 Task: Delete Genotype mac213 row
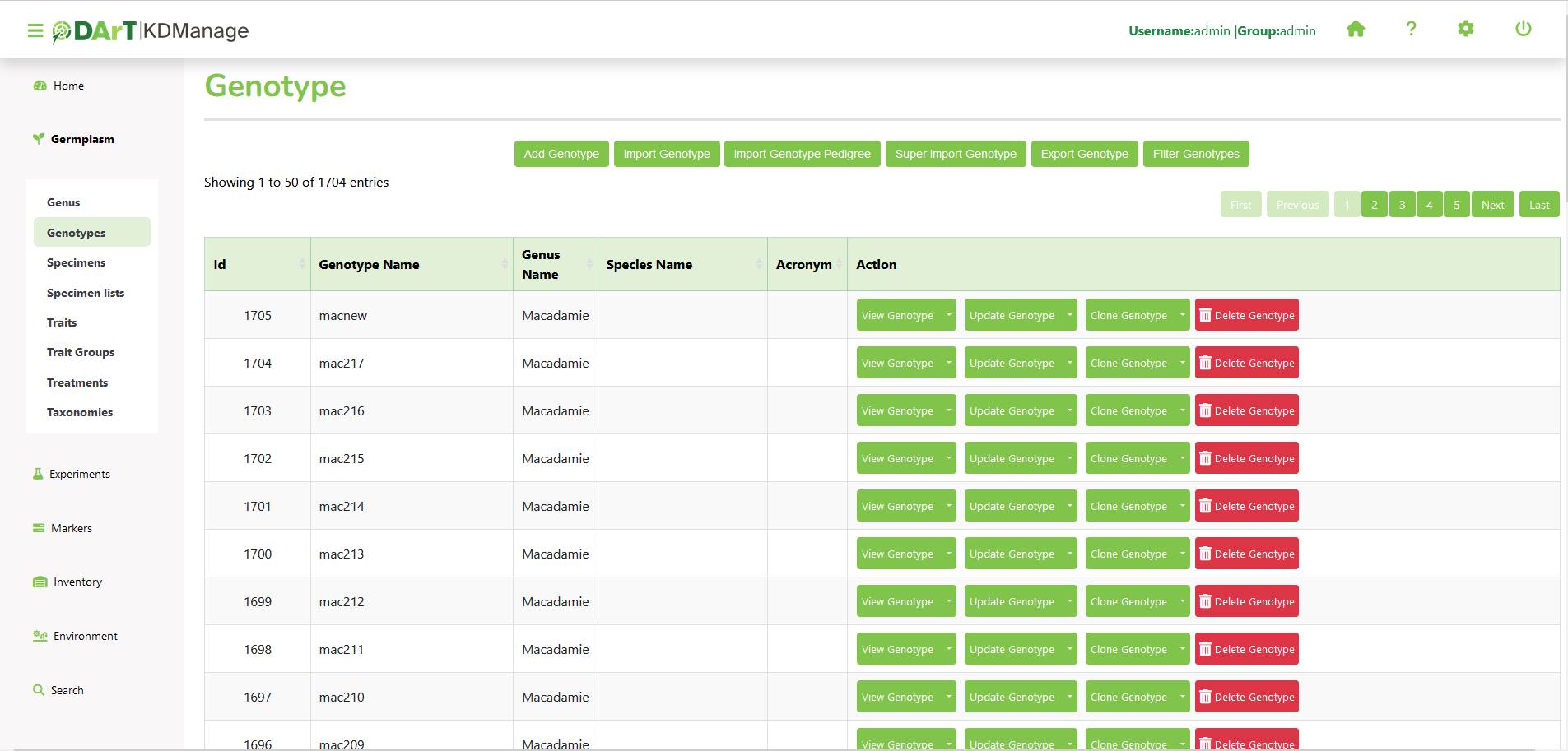coord(1246,554)
